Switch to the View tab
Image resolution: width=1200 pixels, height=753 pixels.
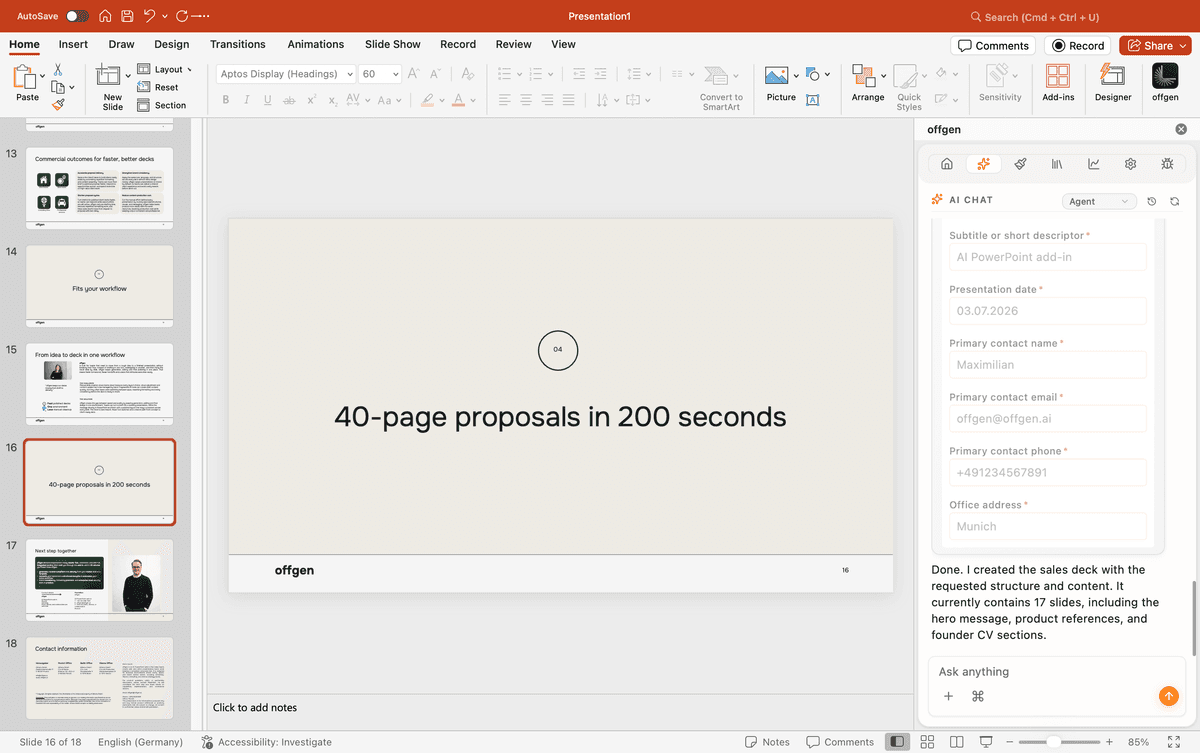tap(563, 44)
